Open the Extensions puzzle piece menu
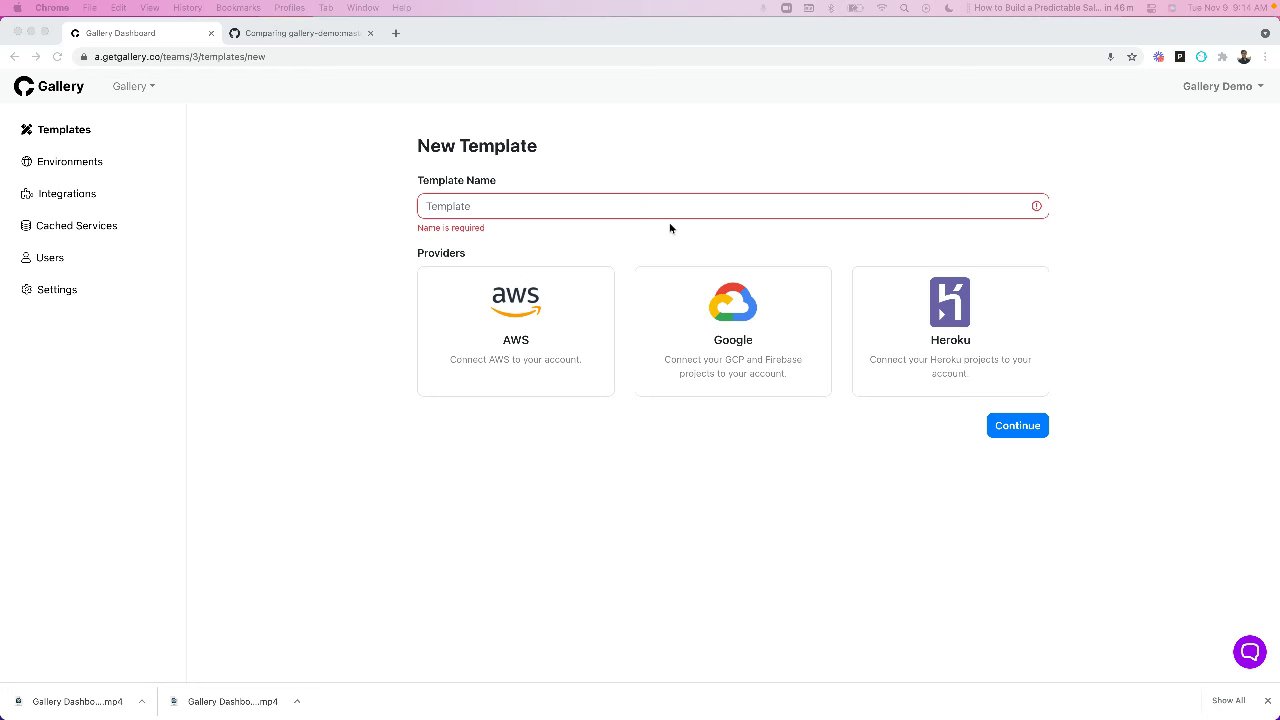Screen dimensions: 1280x720 [1222, 57]
